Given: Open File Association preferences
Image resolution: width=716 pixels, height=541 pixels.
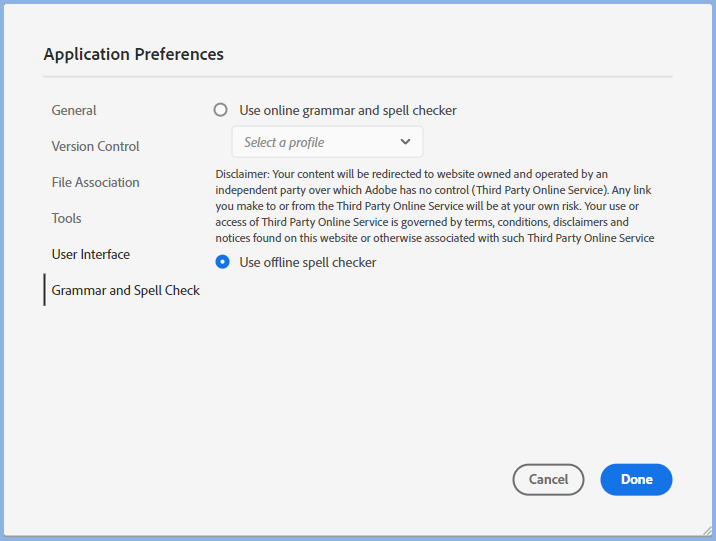Looking at the screenshot, I should [95, 182].
